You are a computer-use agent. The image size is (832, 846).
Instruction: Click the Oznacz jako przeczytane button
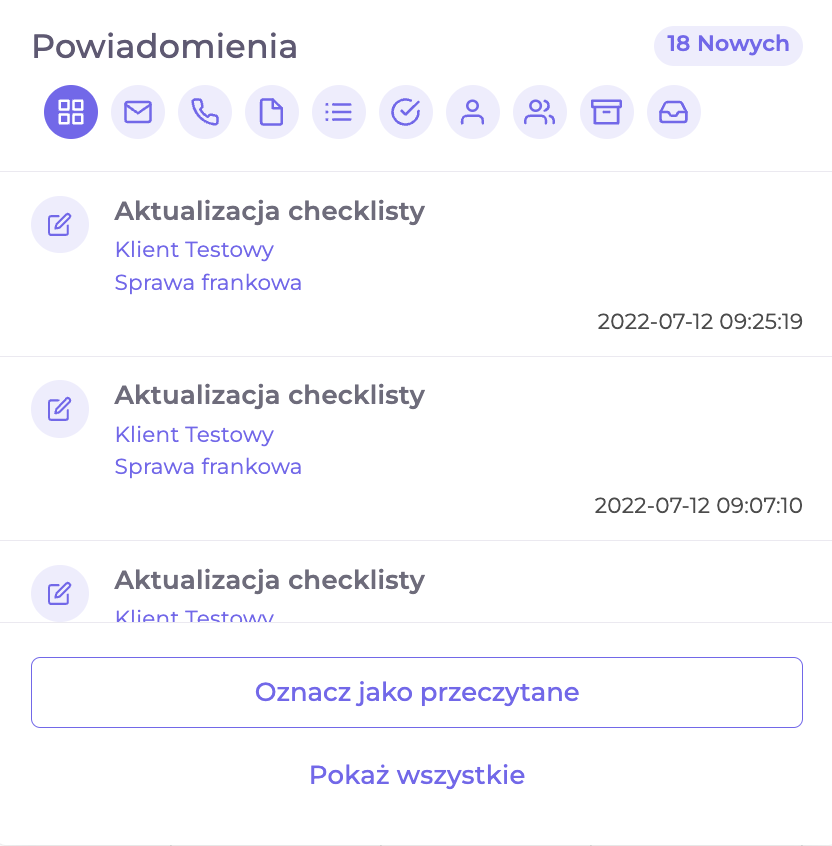417,692
